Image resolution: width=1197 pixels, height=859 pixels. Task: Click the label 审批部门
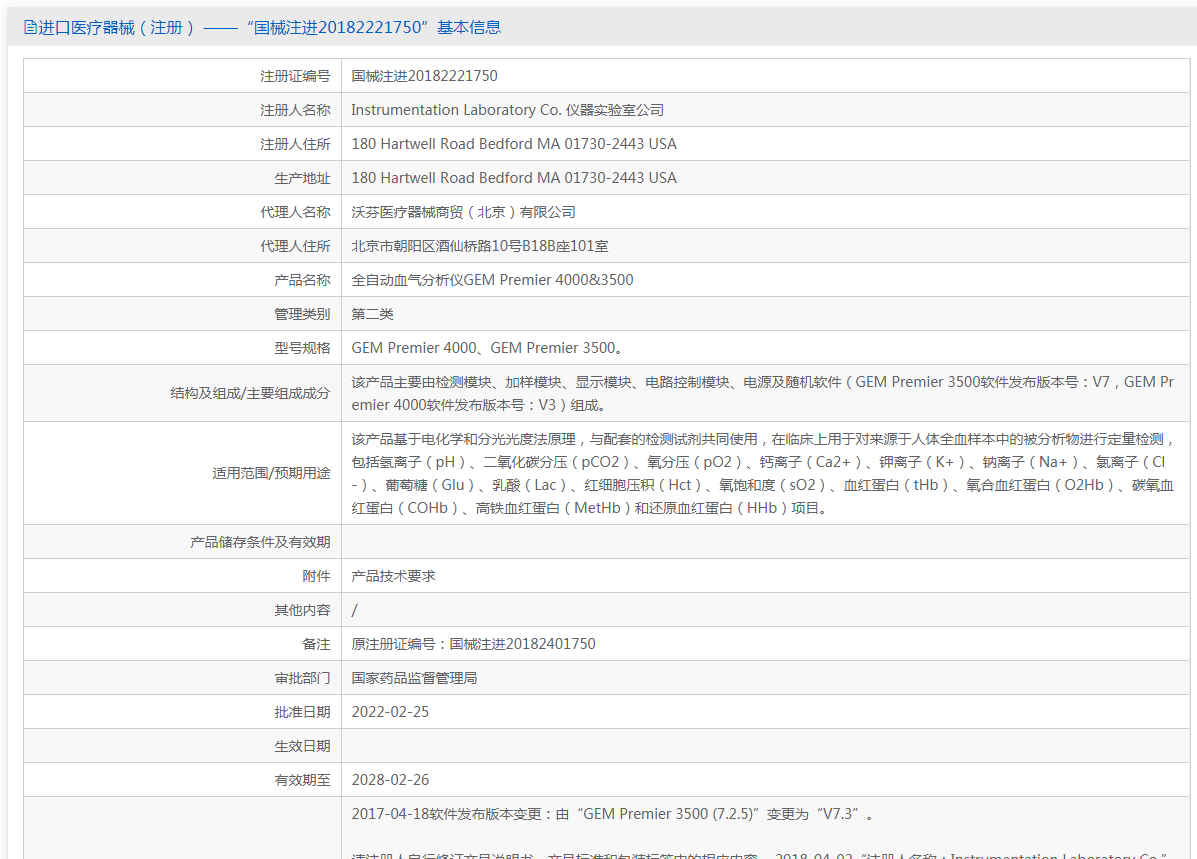[x=302, y=678]
